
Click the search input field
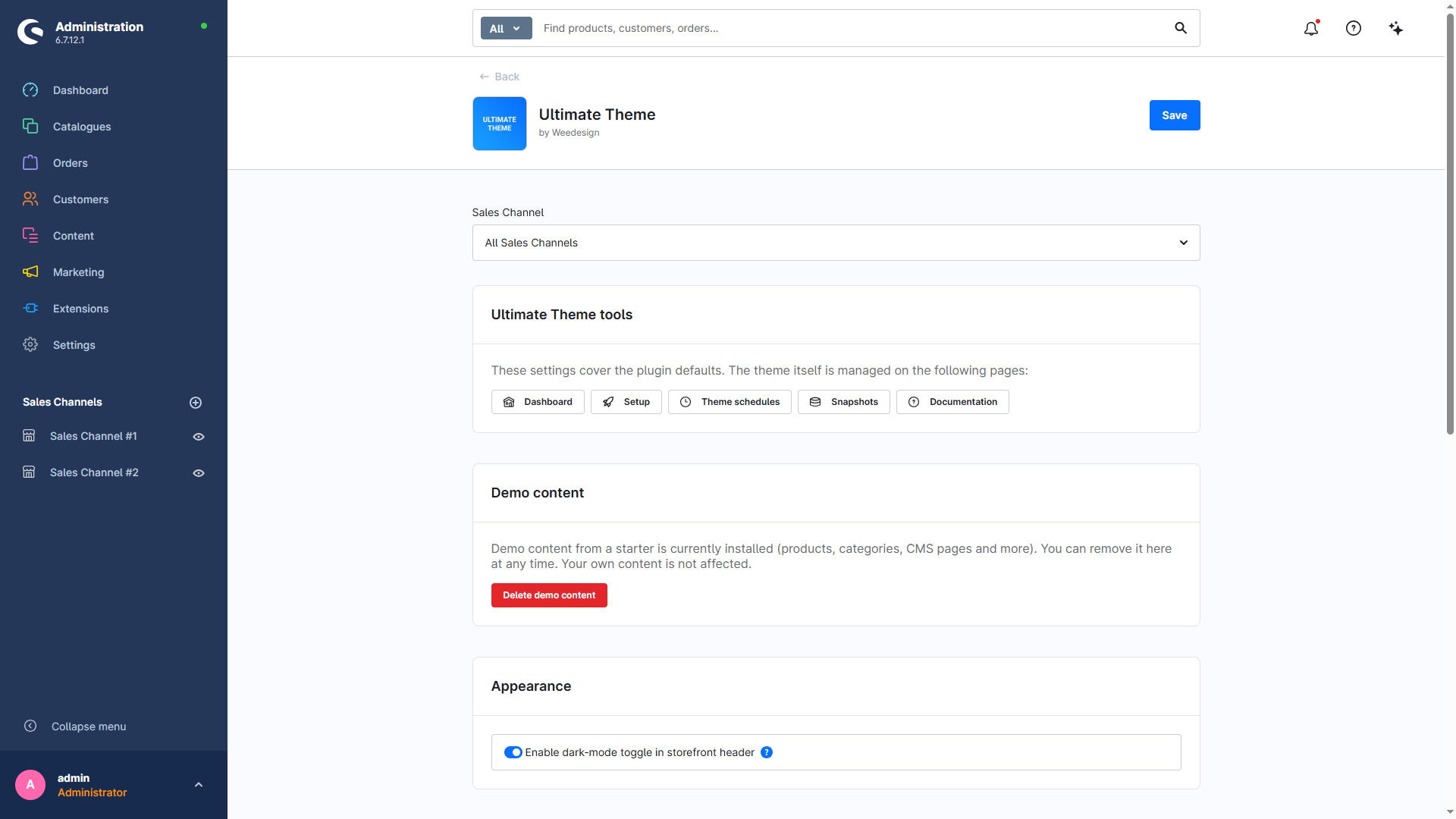853,28
